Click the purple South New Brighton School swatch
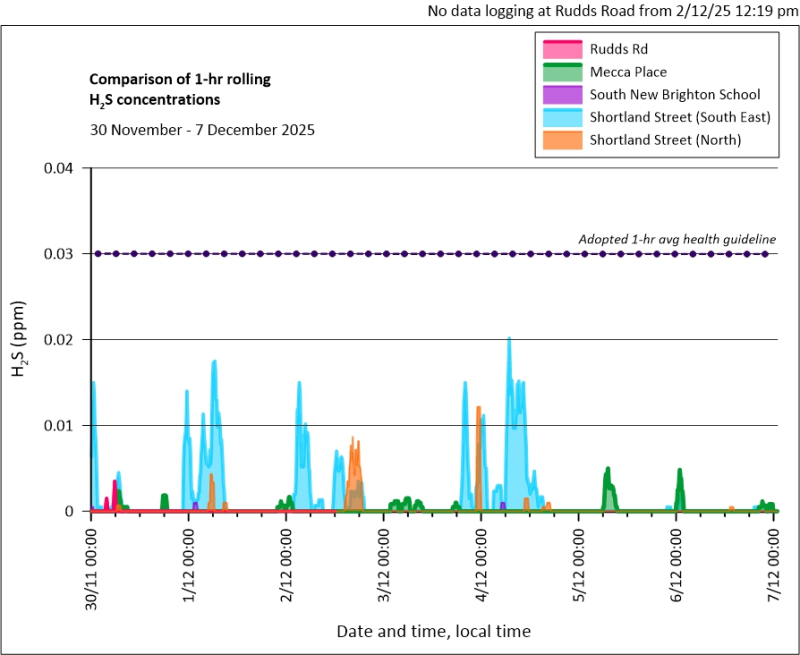This screenshot has height=655, width=800. (x=562, y=94)
